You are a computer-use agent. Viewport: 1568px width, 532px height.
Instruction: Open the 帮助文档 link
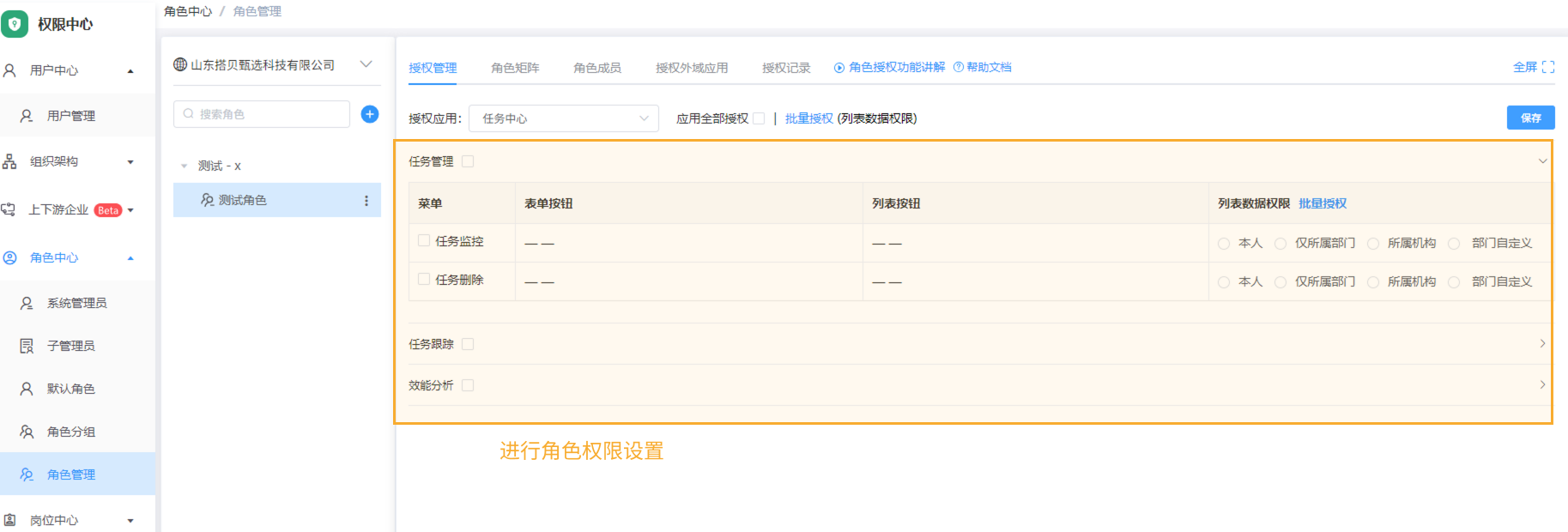[x=989, y=67]
